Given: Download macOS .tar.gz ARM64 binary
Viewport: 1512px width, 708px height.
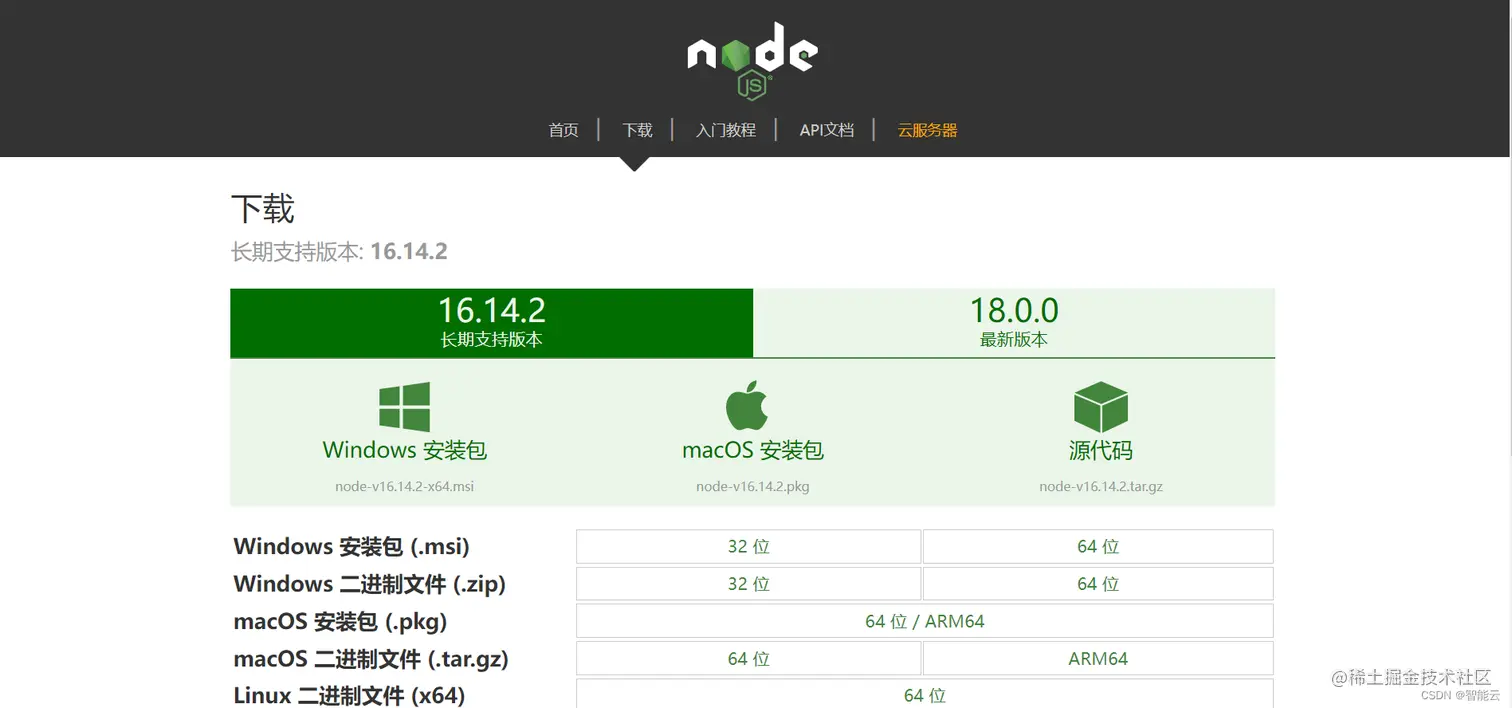Looking at the screenshot, I should coord(1098,658).
